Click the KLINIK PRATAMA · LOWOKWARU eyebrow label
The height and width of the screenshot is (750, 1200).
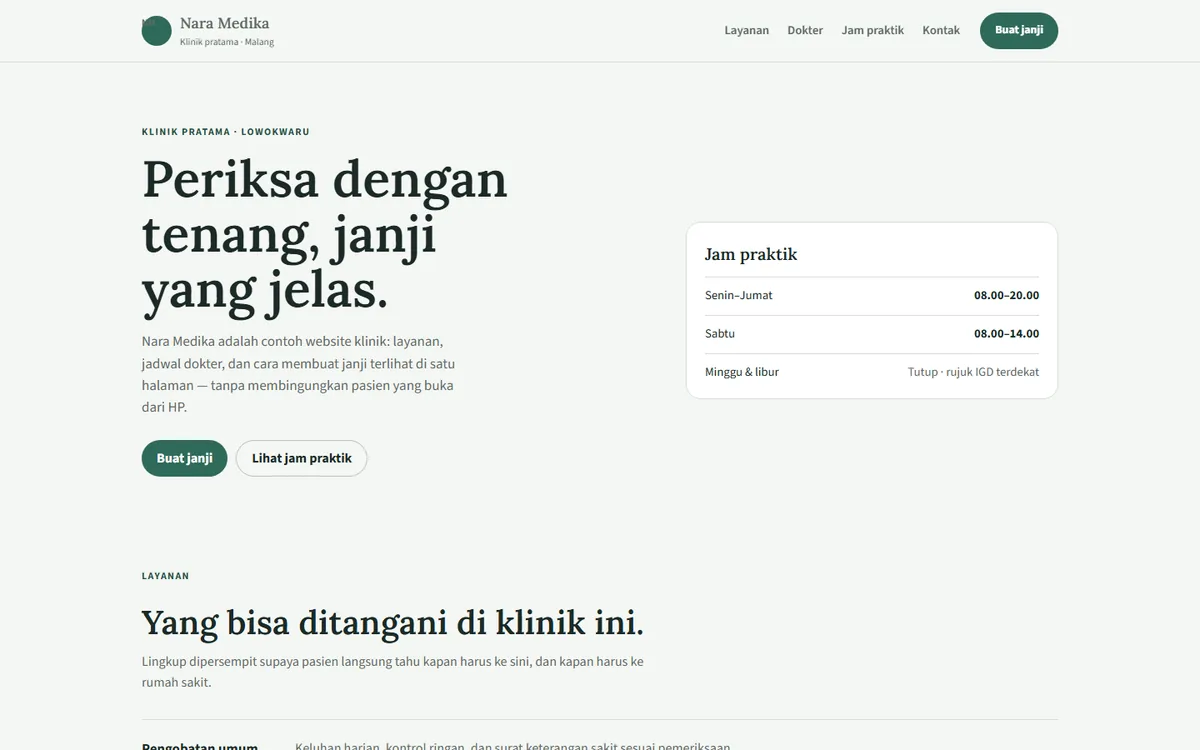pos(226,131)
